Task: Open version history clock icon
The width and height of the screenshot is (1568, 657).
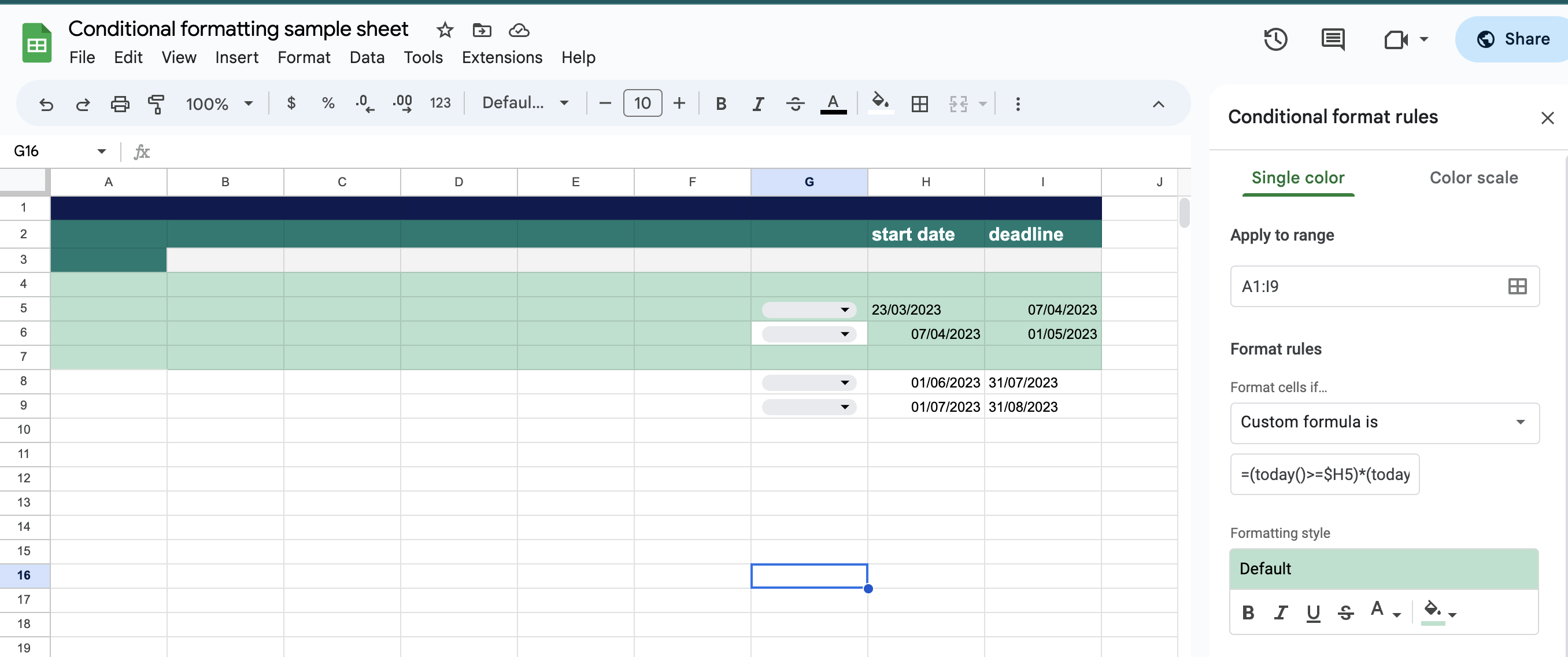Action: click(1275, 39)
